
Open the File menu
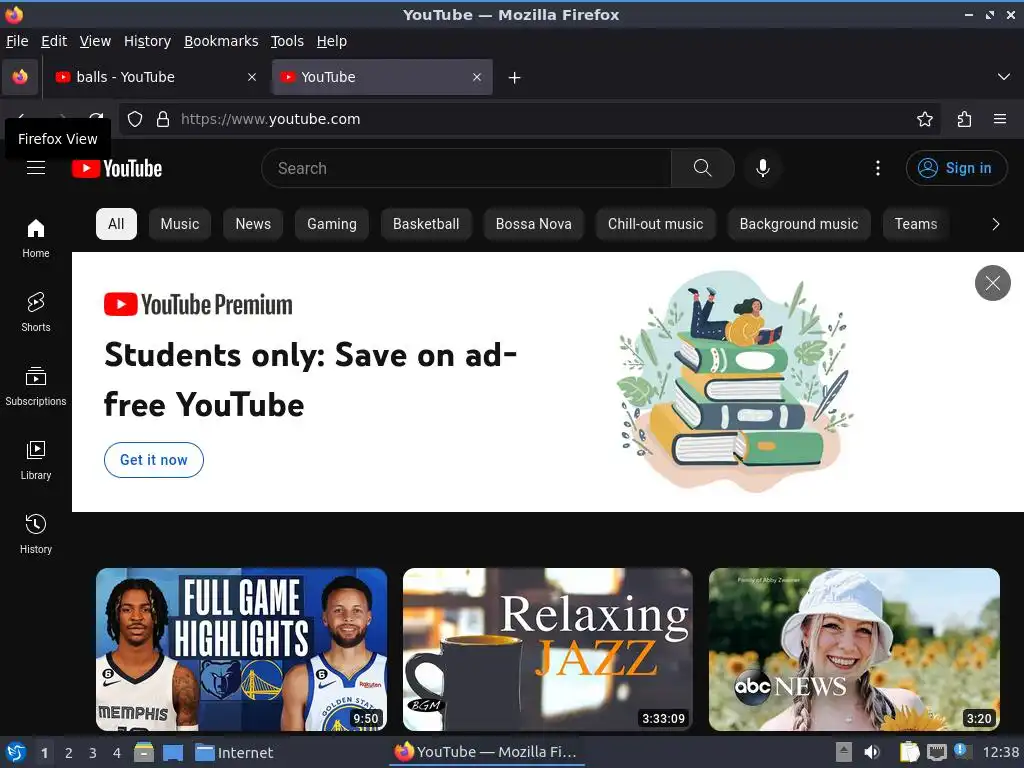click(17, 41)
